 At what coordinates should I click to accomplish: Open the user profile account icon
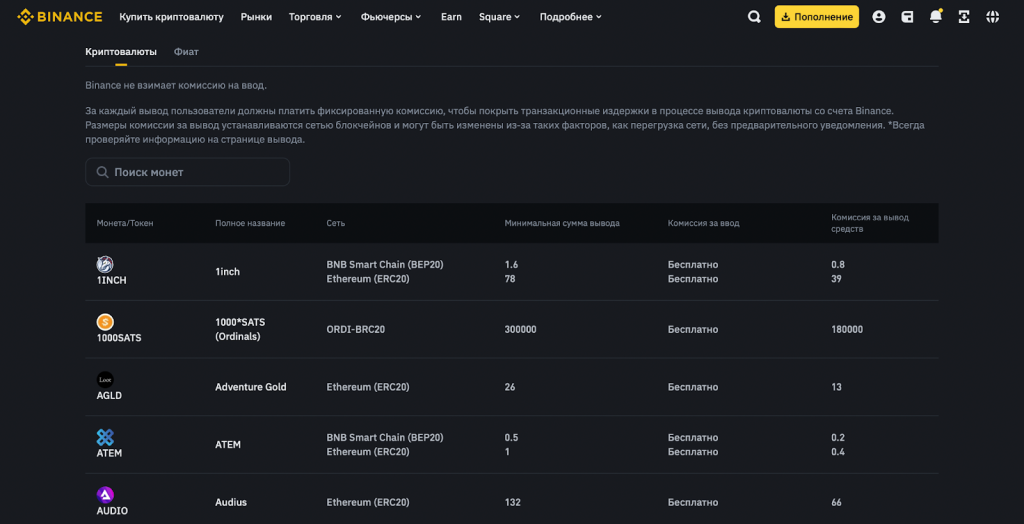point(878,17)
